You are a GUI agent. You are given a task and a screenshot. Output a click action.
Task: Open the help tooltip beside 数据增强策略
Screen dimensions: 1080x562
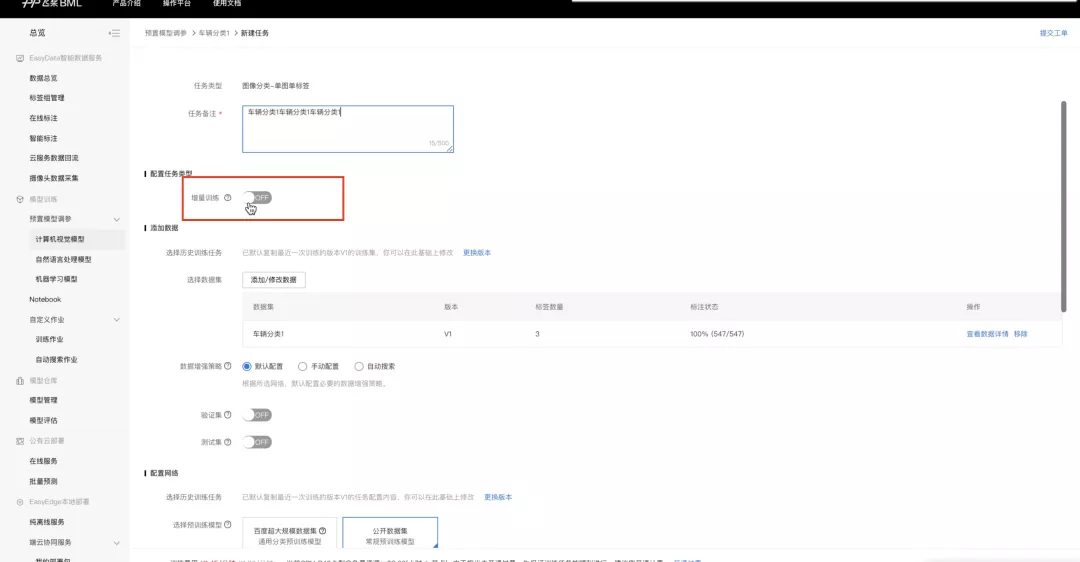[x=227, y=366]
